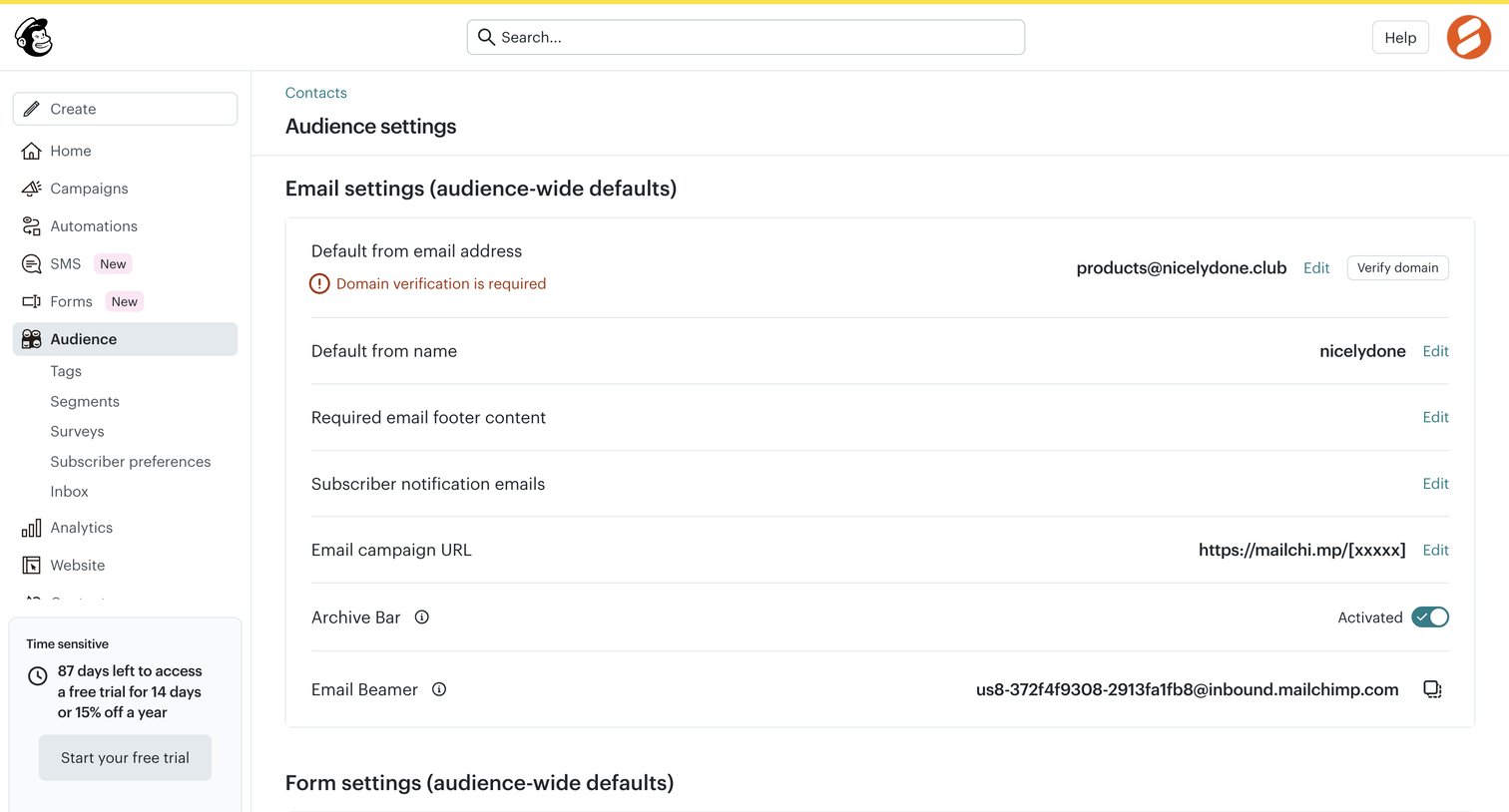Click the 'Activated' status label
The height and width of the screenshot is (812, 1509).
[x=1370, y=617]
